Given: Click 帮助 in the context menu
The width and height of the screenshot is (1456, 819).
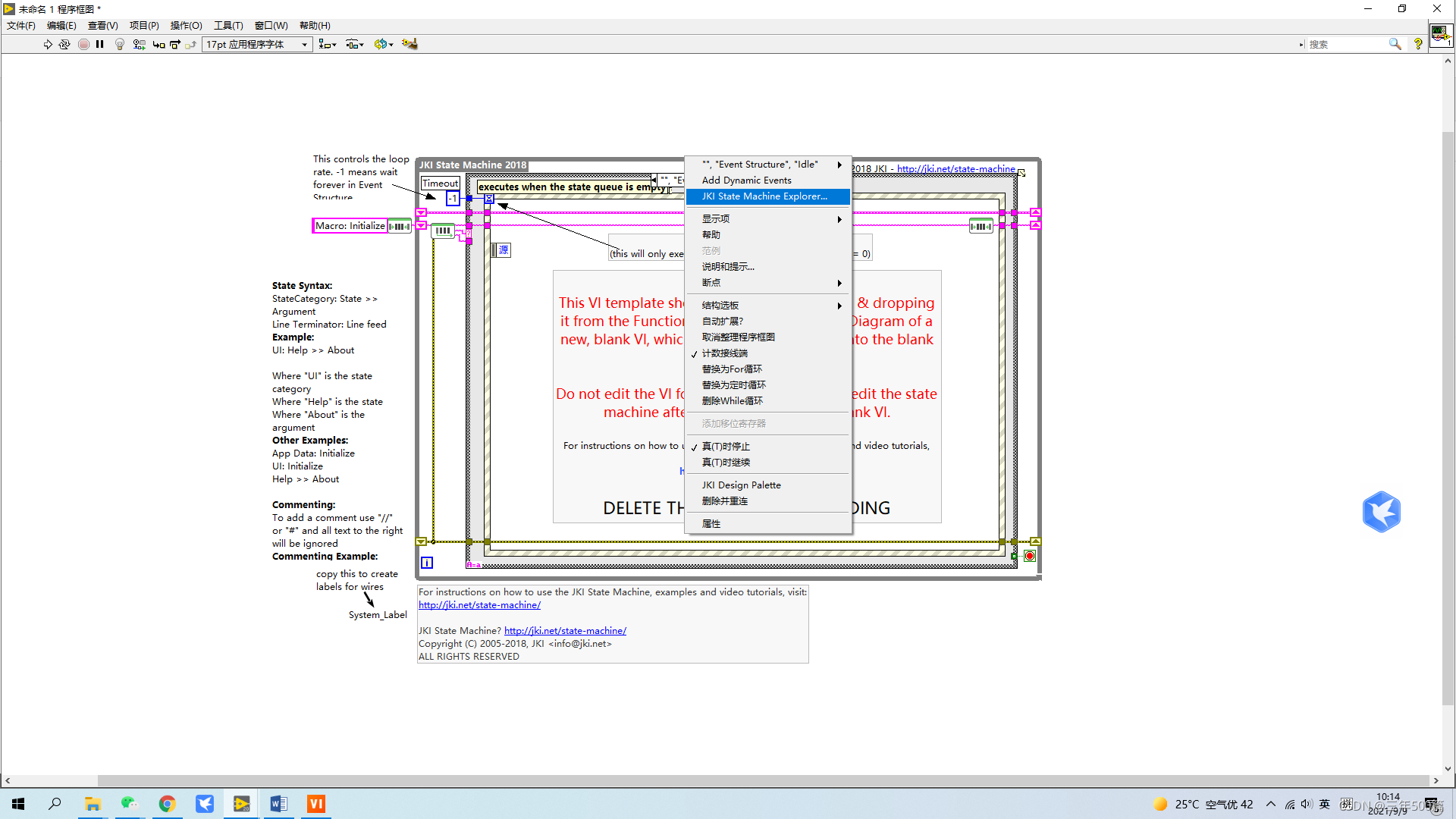Looking at the screenshot, I should pyautogui.click(x=767, y=234).
